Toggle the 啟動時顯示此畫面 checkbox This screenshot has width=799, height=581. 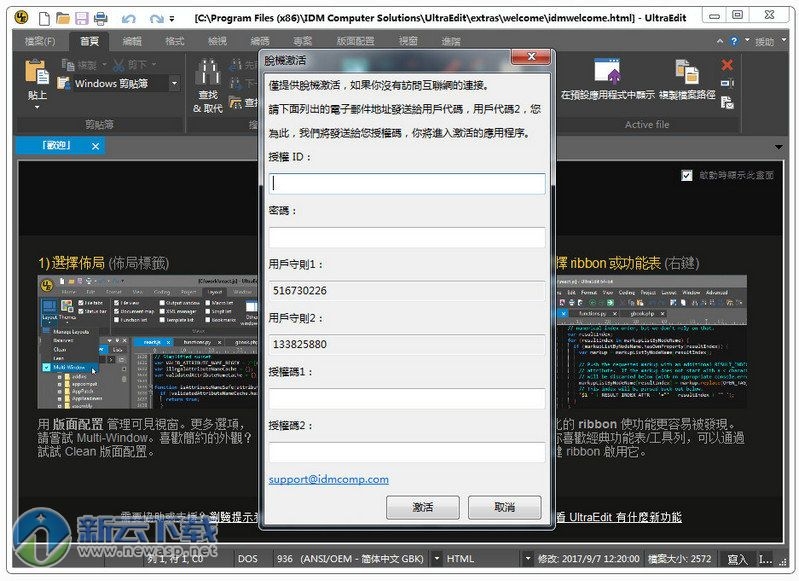pyautogui.click(x=686, y=175)
